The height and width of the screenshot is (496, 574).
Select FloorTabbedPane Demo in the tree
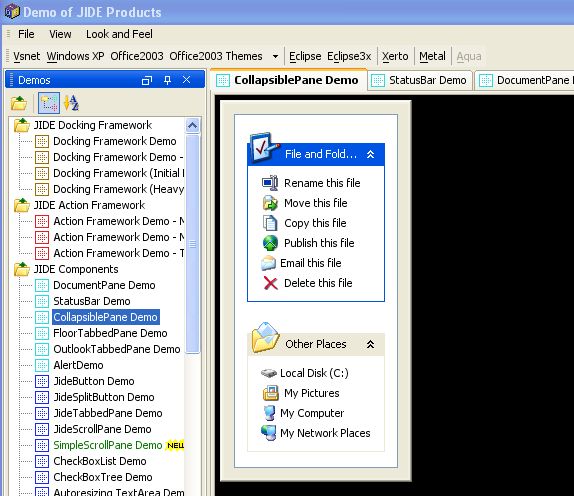[110, 333]
